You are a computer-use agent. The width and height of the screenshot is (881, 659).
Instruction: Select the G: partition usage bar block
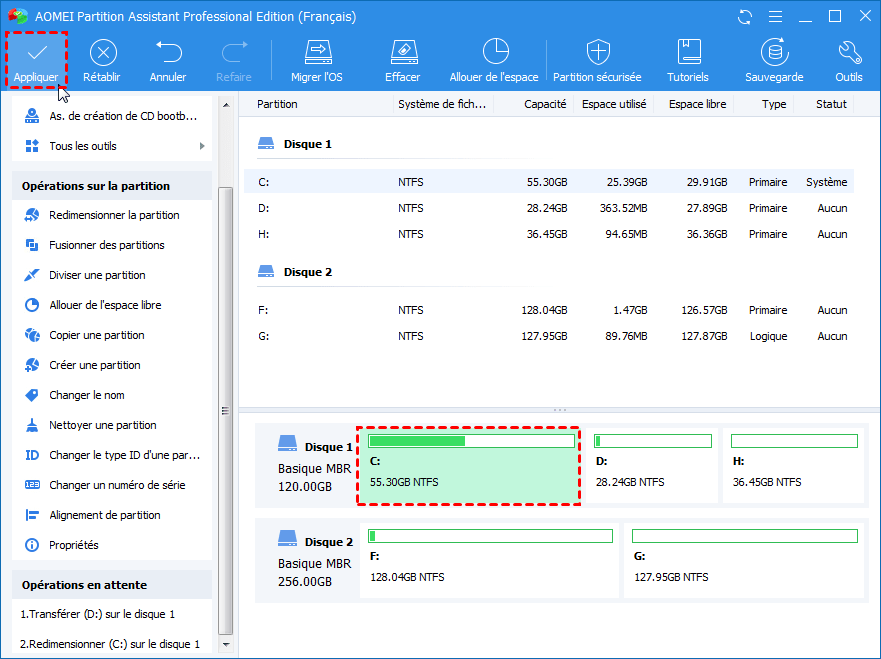click(744, 560)
